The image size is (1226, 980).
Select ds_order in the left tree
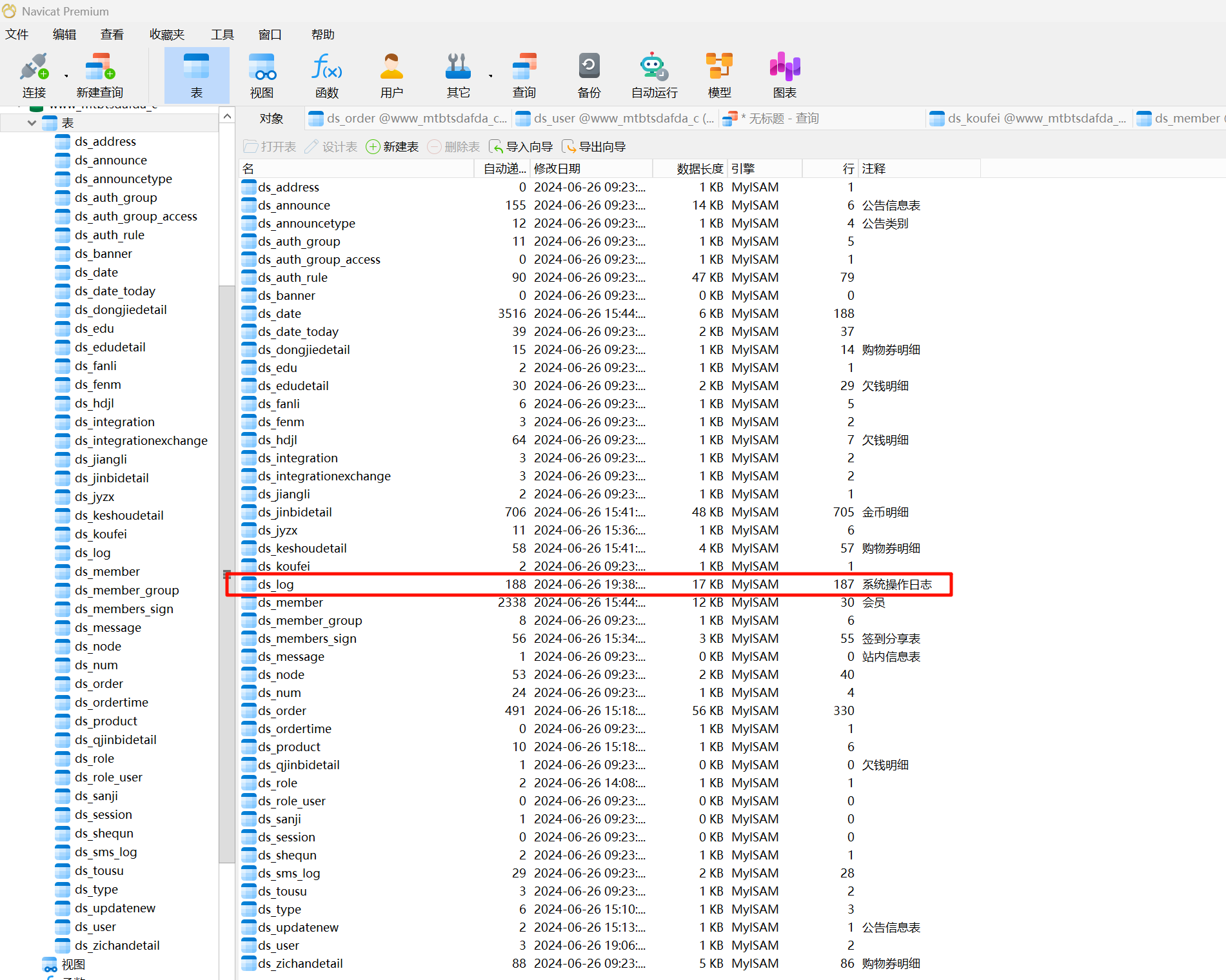[x=99, y=683]
